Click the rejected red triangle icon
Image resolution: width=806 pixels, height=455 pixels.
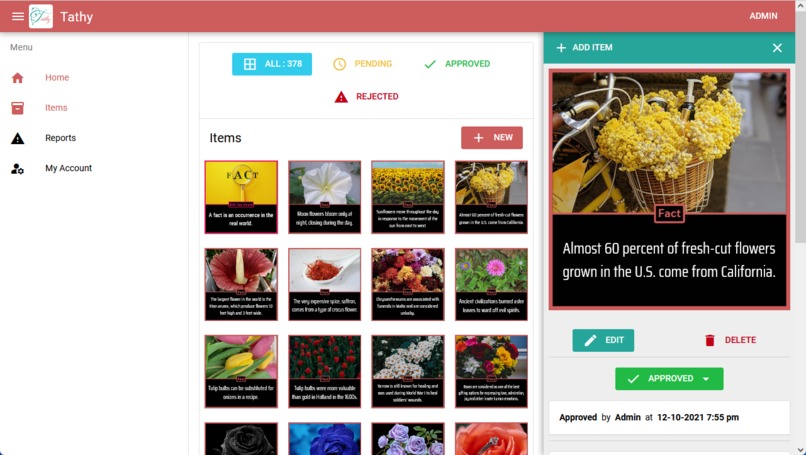tap(341, 97)
